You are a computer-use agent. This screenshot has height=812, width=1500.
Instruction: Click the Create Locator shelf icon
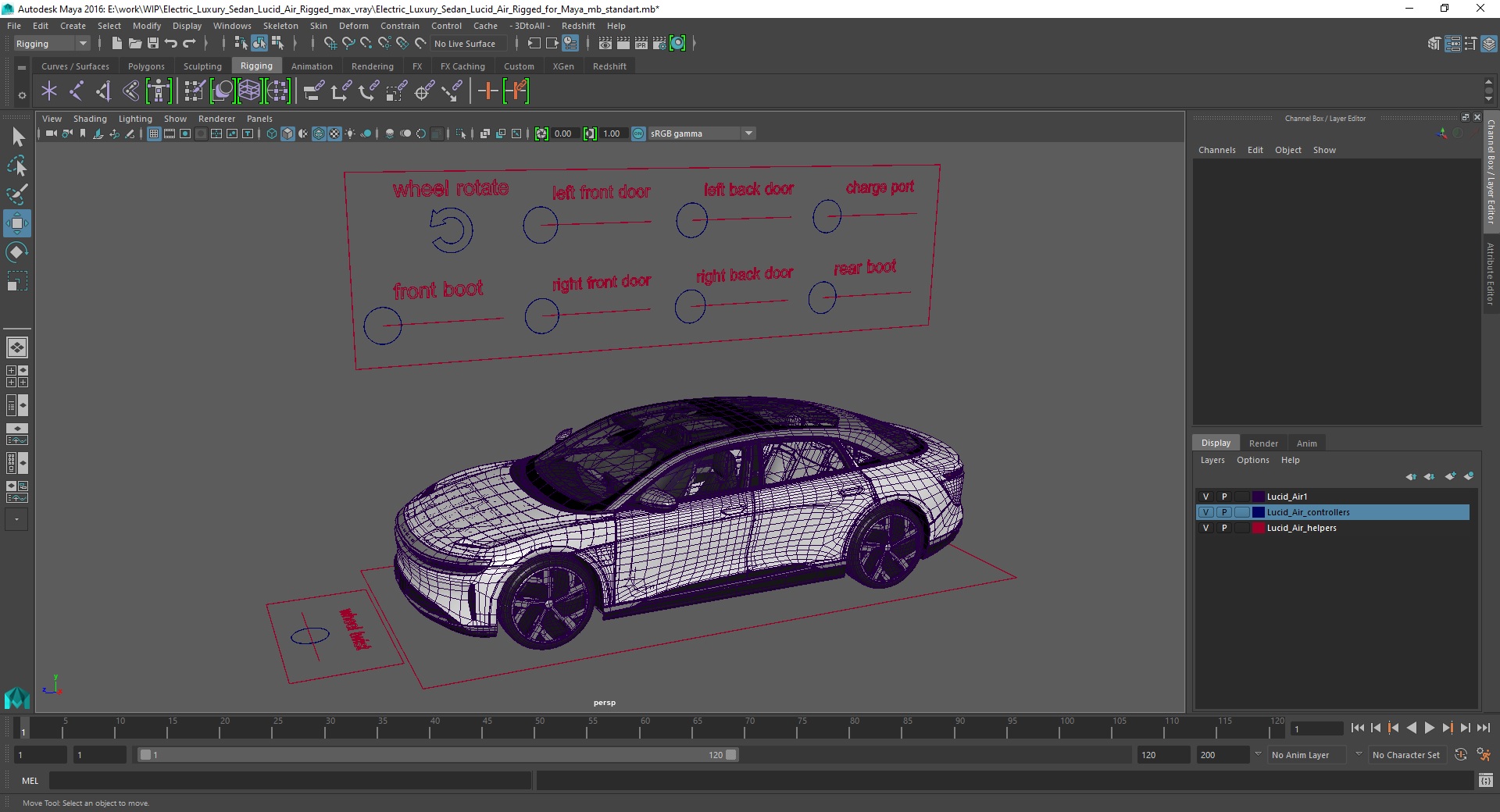pyautogui.click(x=49, y=91)
